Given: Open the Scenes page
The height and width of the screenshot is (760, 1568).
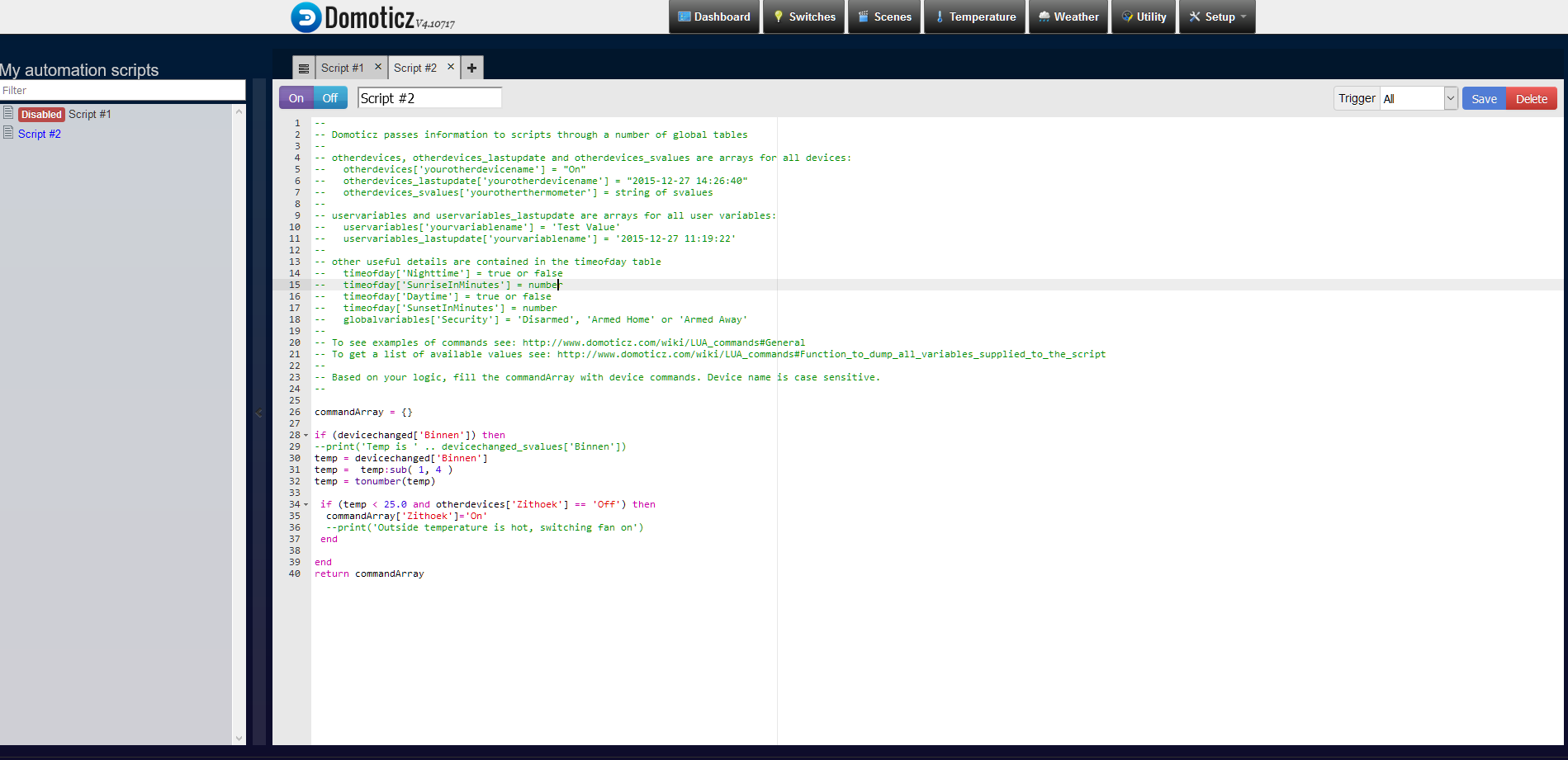Looking at the screenshot, I should point(884,17).
